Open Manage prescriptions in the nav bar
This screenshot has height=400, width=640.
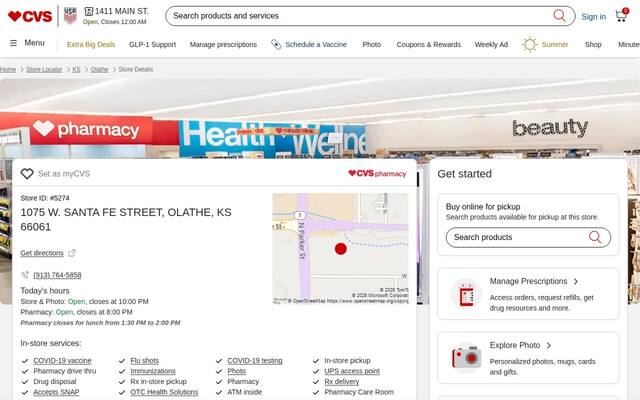223,44
